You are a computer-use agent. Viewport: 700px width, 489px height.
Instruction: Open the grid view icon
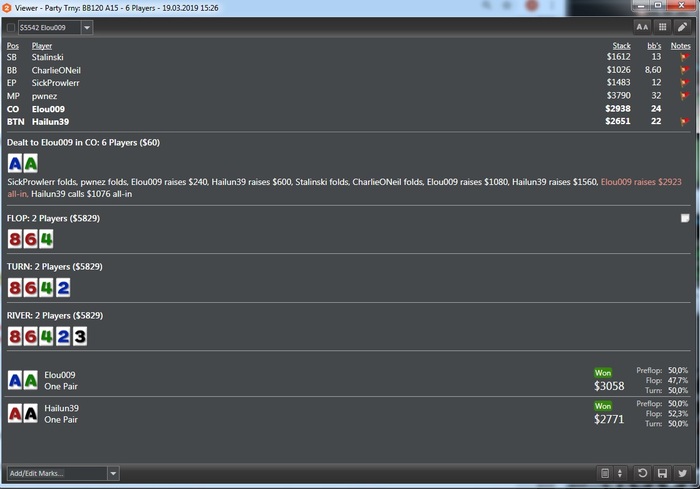pyautogui.click(x=662, y=27)
